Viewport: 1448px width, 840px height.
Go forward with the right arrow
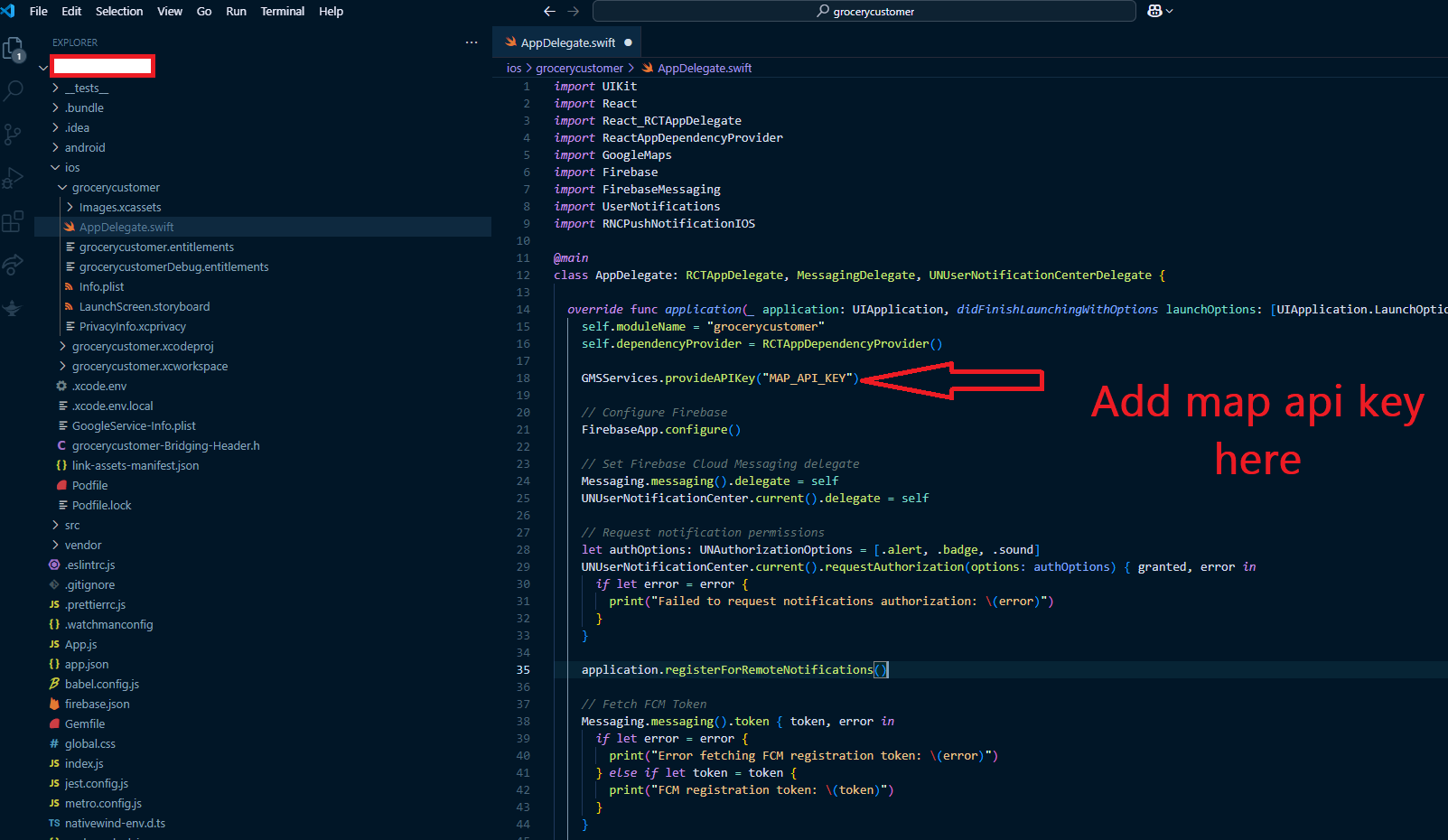[573, 11]
